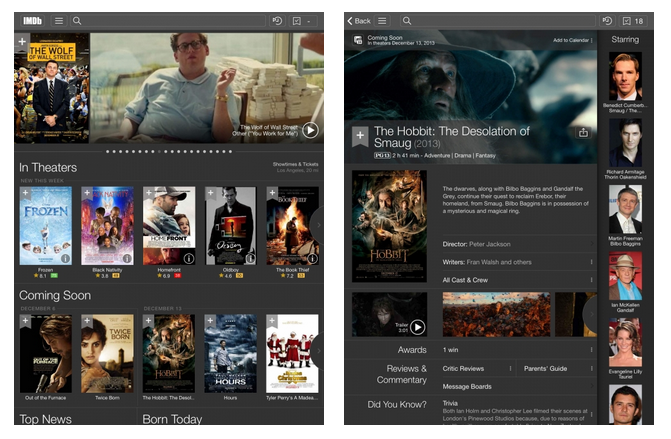Expand Trivia entry

click(519, 410)
